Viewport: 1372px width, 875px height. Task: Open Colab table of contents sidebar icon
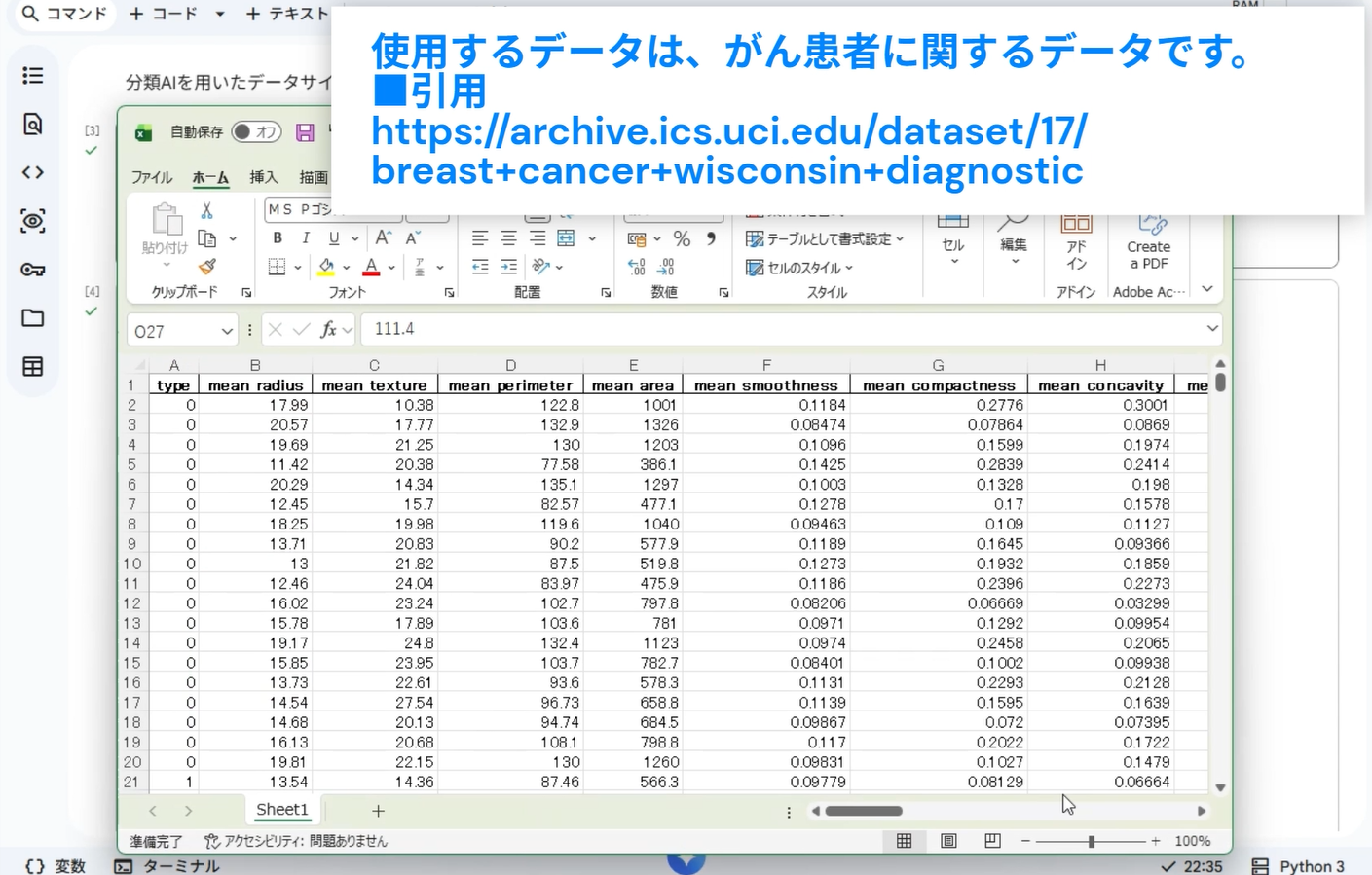point(33,76)
